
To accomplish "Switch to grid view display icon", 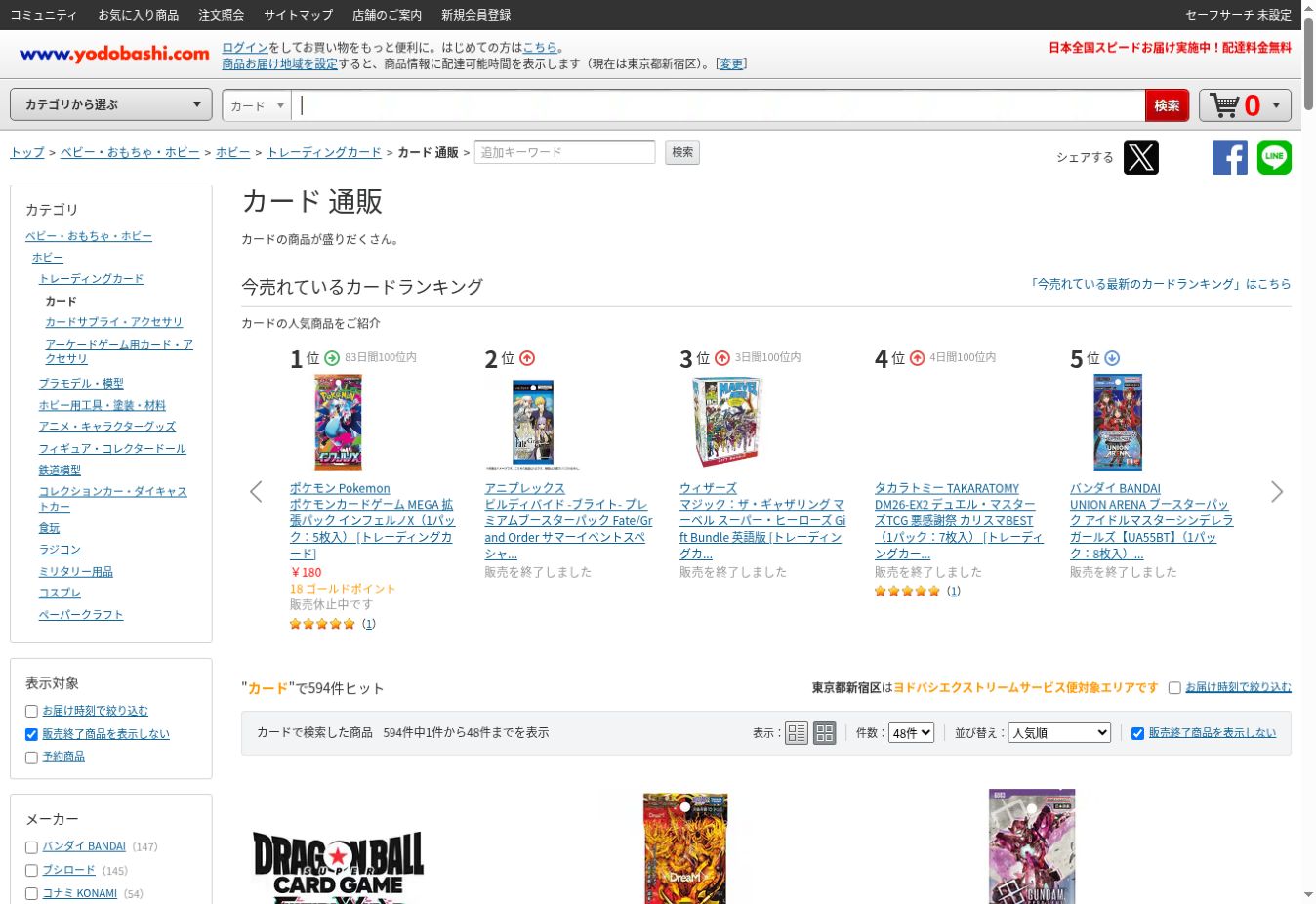I will pyautogui.click(x=825, y=733).
